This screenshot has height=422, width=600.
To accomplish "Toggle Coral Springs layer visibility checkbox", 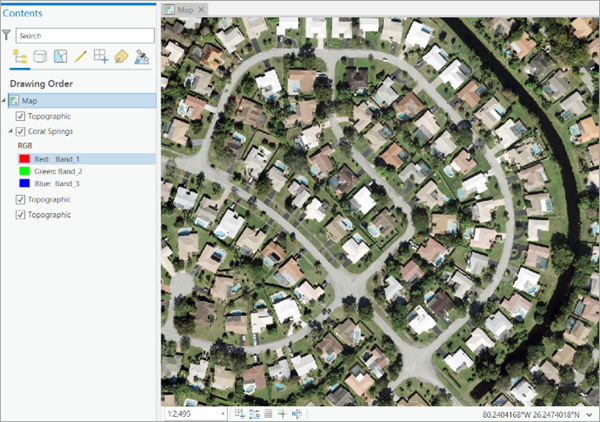I will [x=22, y=130].
